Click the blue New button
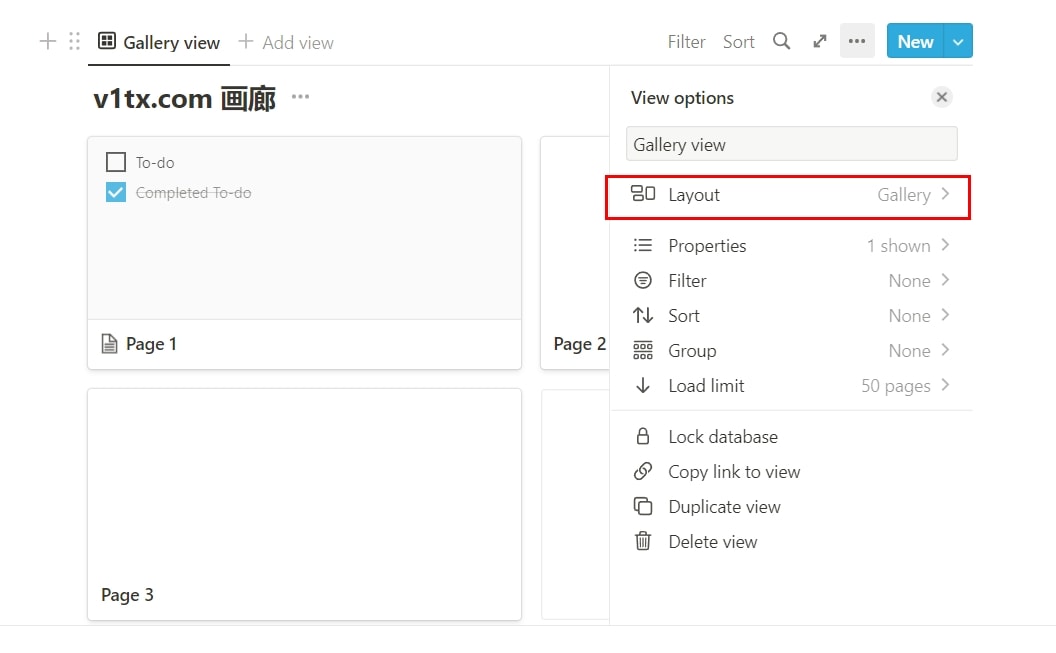 point(914,41)
